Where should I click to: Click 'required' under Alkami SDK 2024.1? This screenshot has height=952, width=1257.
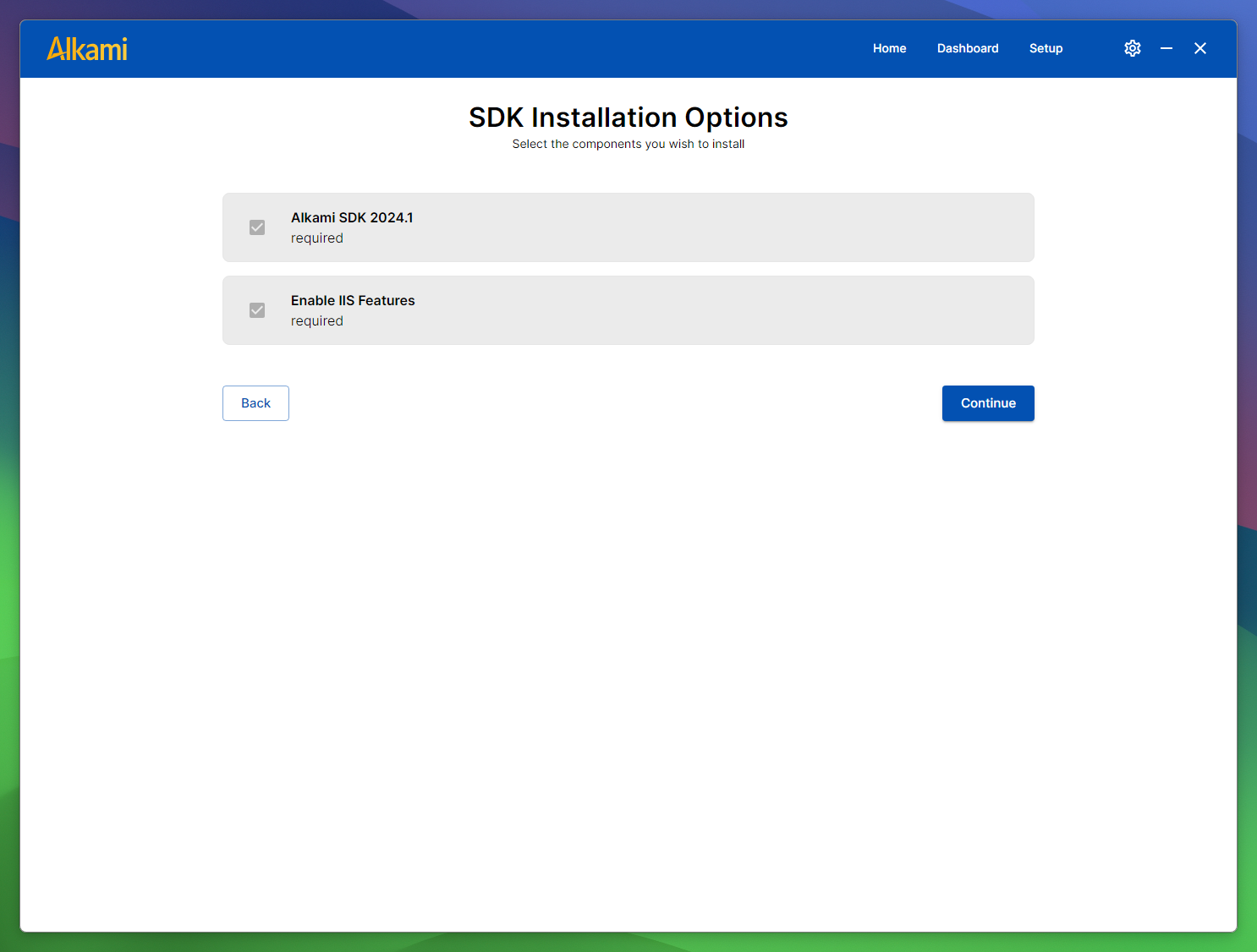click(317, 238)
